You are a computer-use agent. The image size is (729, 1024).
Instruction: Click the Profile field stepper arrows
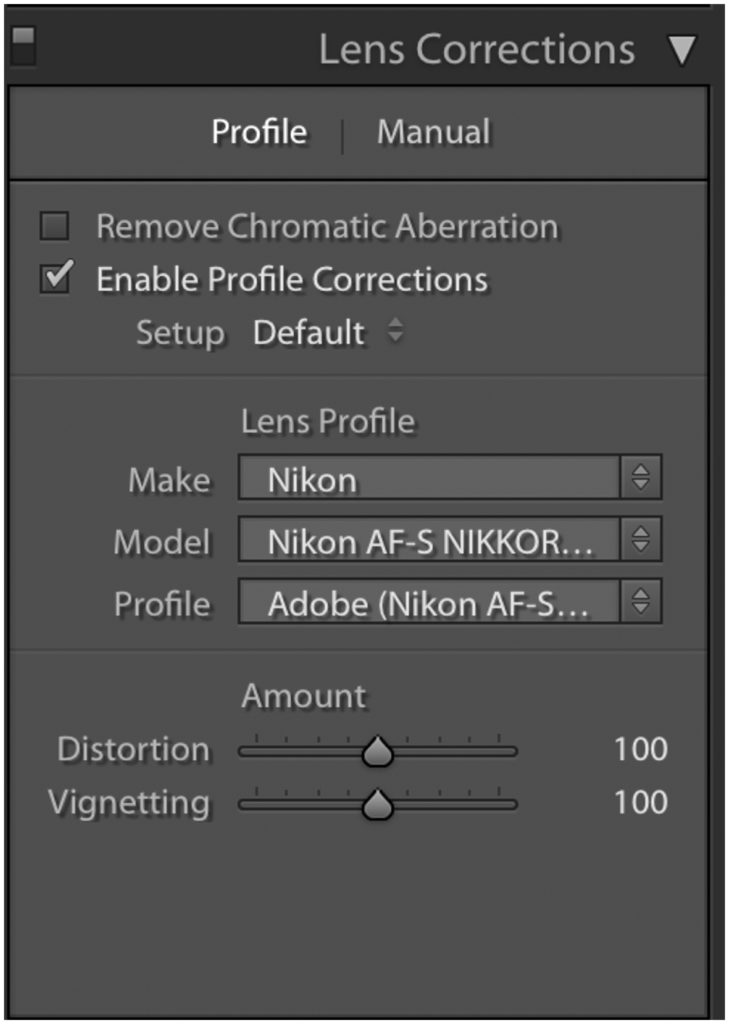[x=641, y=601]
